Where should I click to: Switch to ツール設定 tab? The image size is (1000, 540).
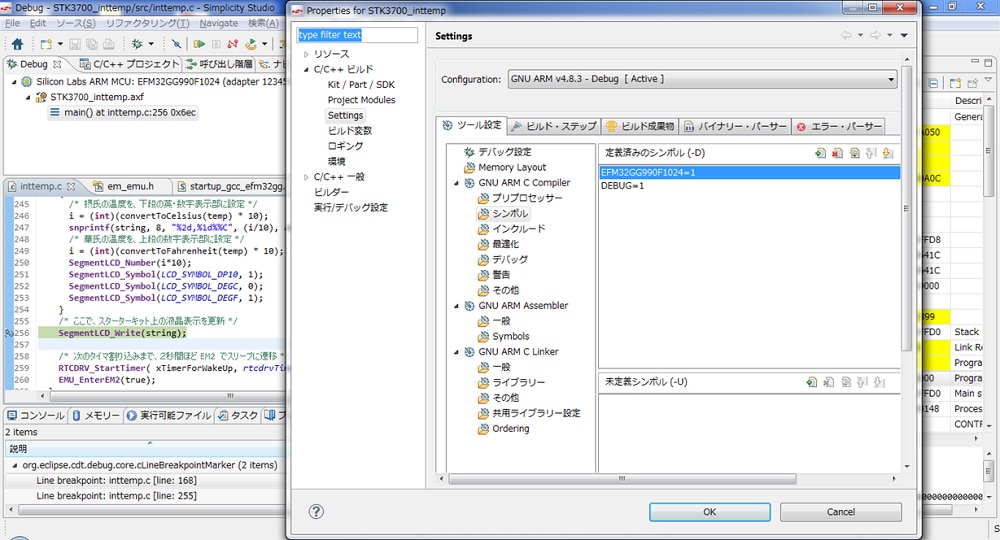[472, 126]
